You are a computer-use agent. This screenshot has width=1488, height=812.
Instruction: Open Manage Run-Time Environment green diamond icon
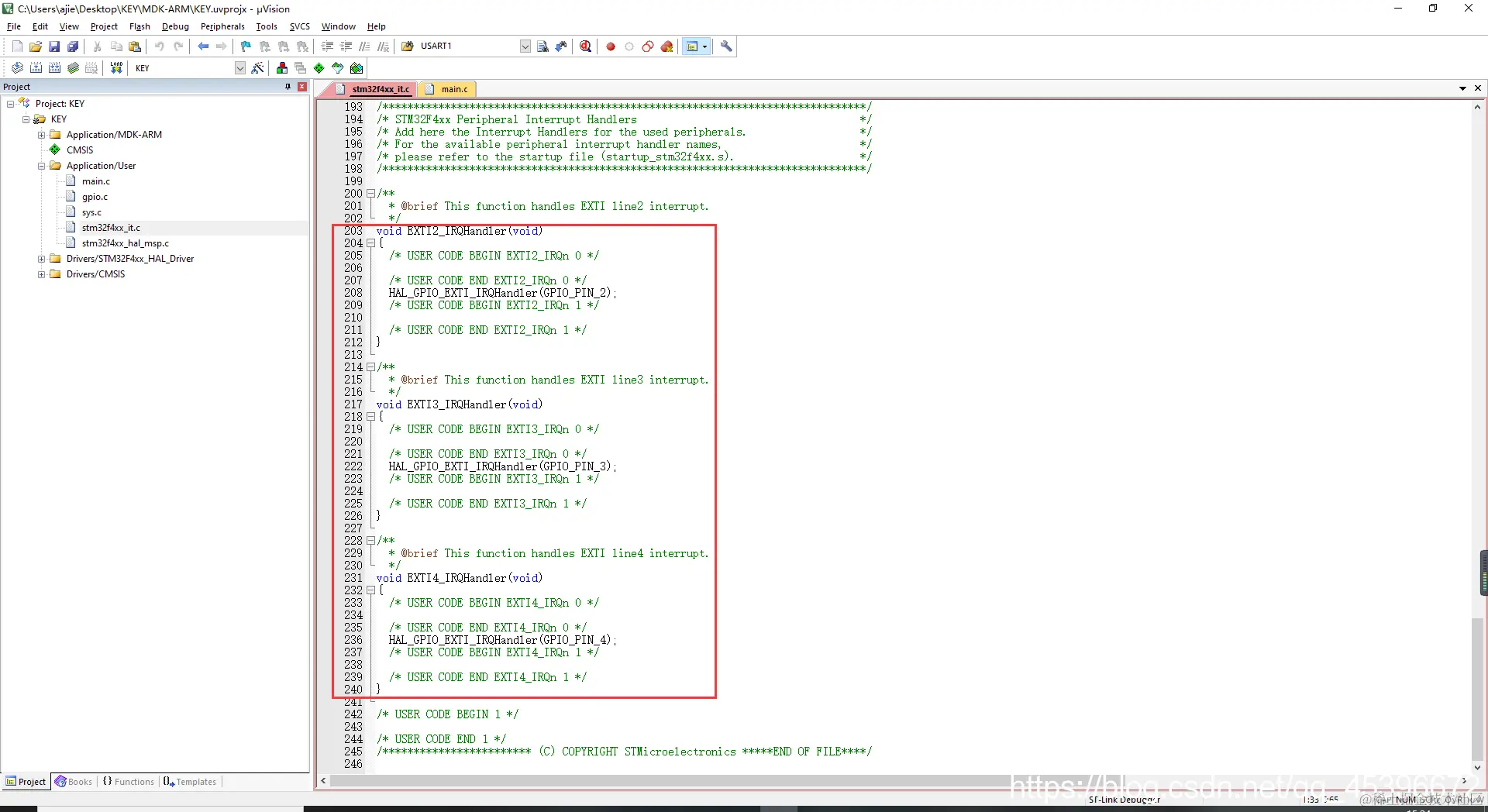(319, 68)
